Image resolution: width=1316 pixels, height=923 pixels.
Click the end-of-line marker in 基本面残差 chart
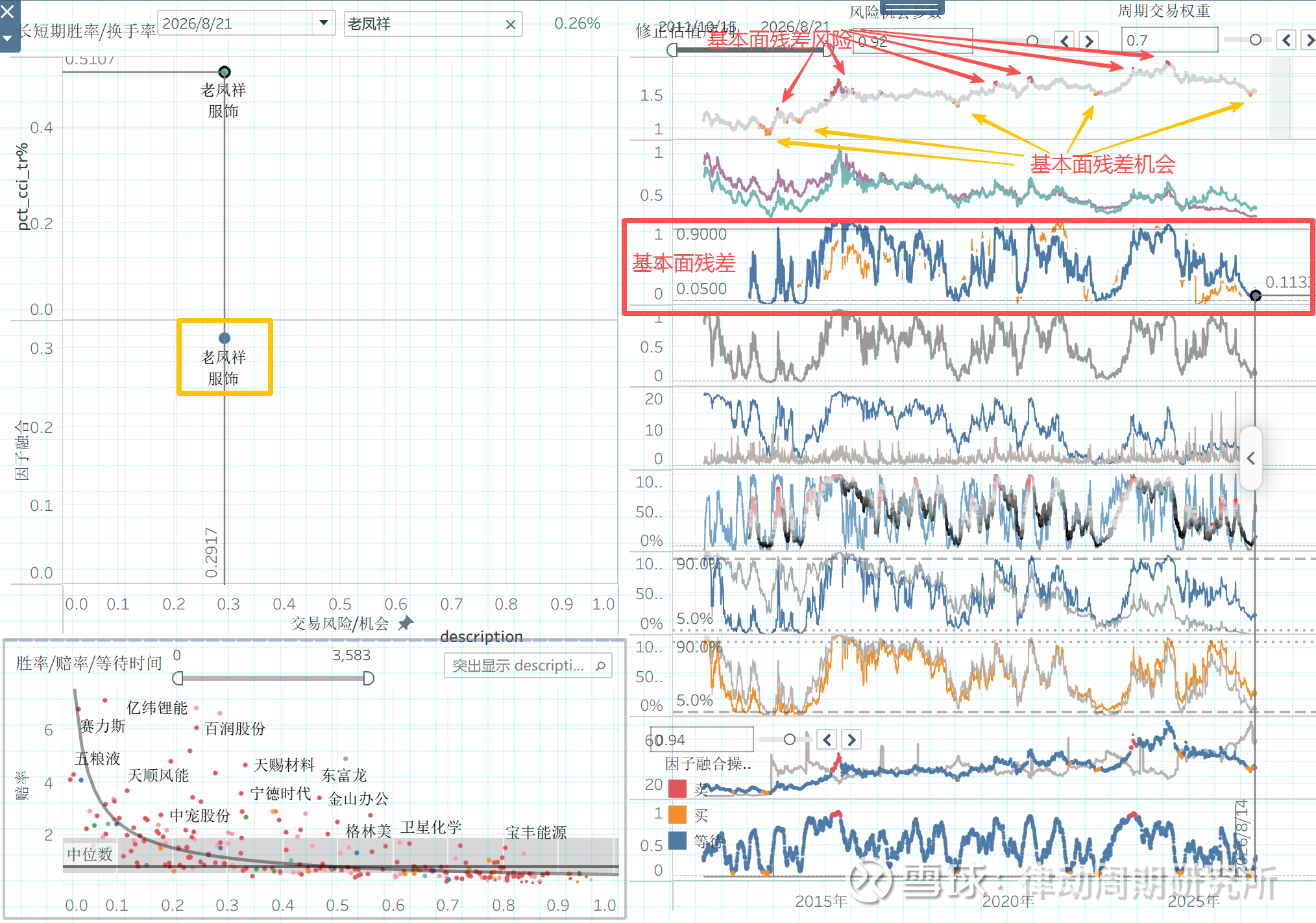pos(1256,296)
